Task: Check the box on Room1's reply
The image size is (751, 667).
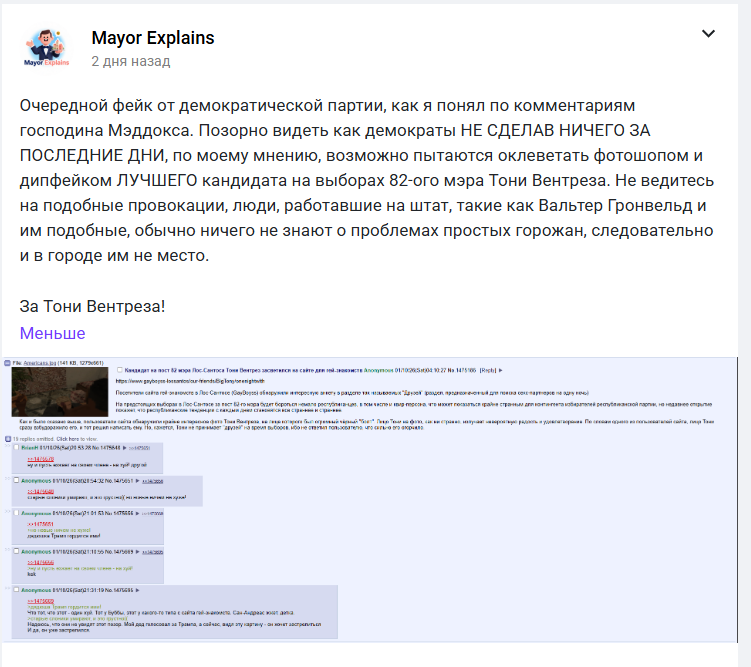Action: coord(17,448)
